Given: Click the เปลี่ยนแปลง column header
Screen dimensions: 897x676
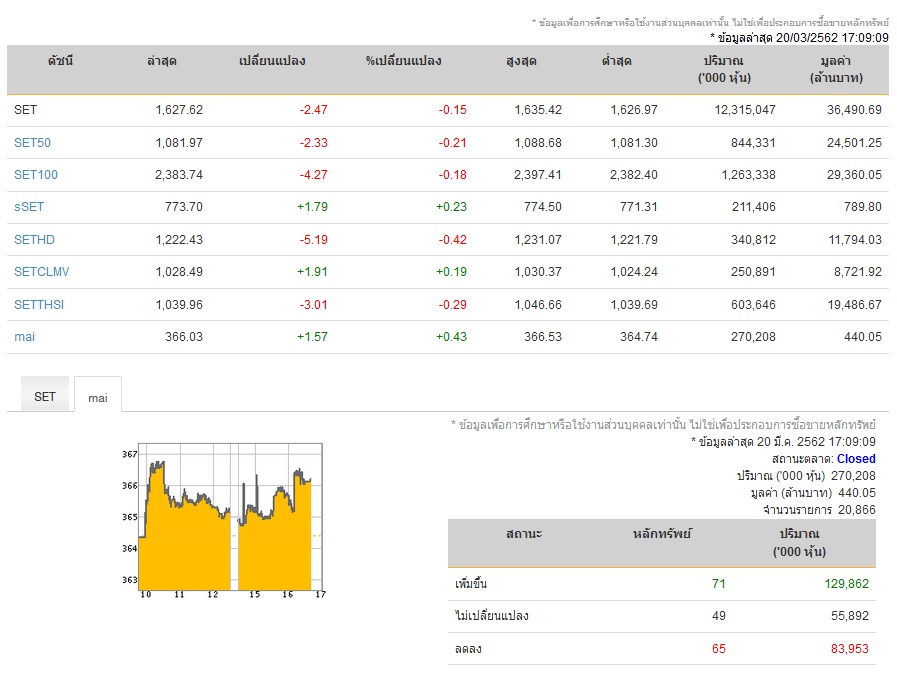Looking at the screenshot, I should [x=272, y=61].
